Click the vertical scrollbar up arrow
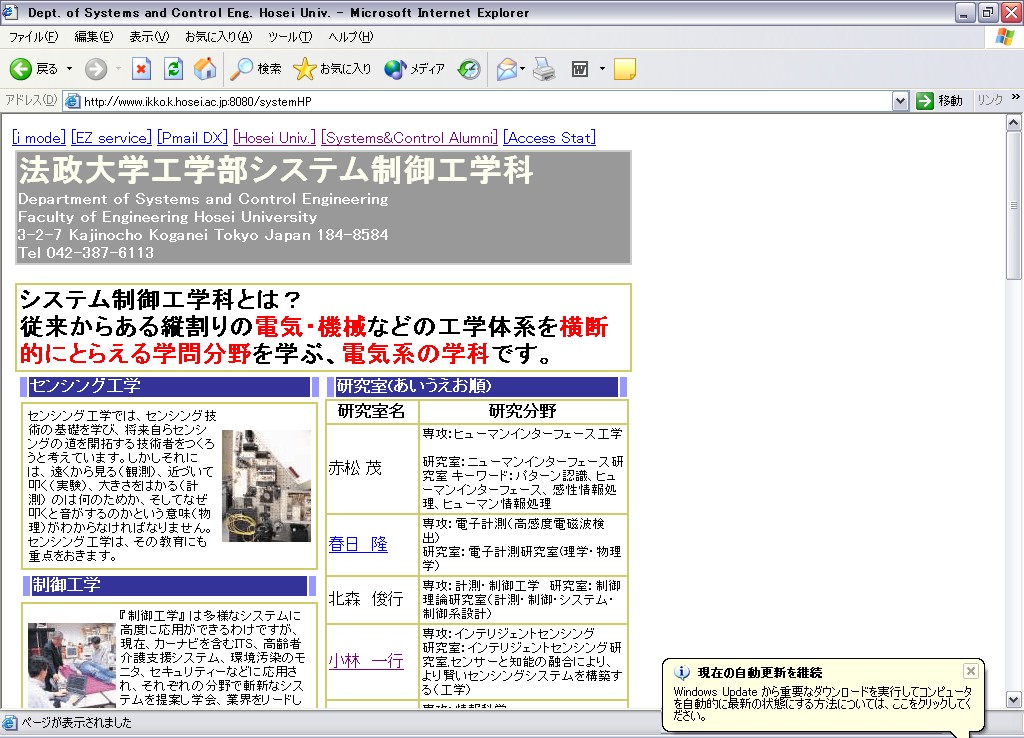 point(1014,123)
